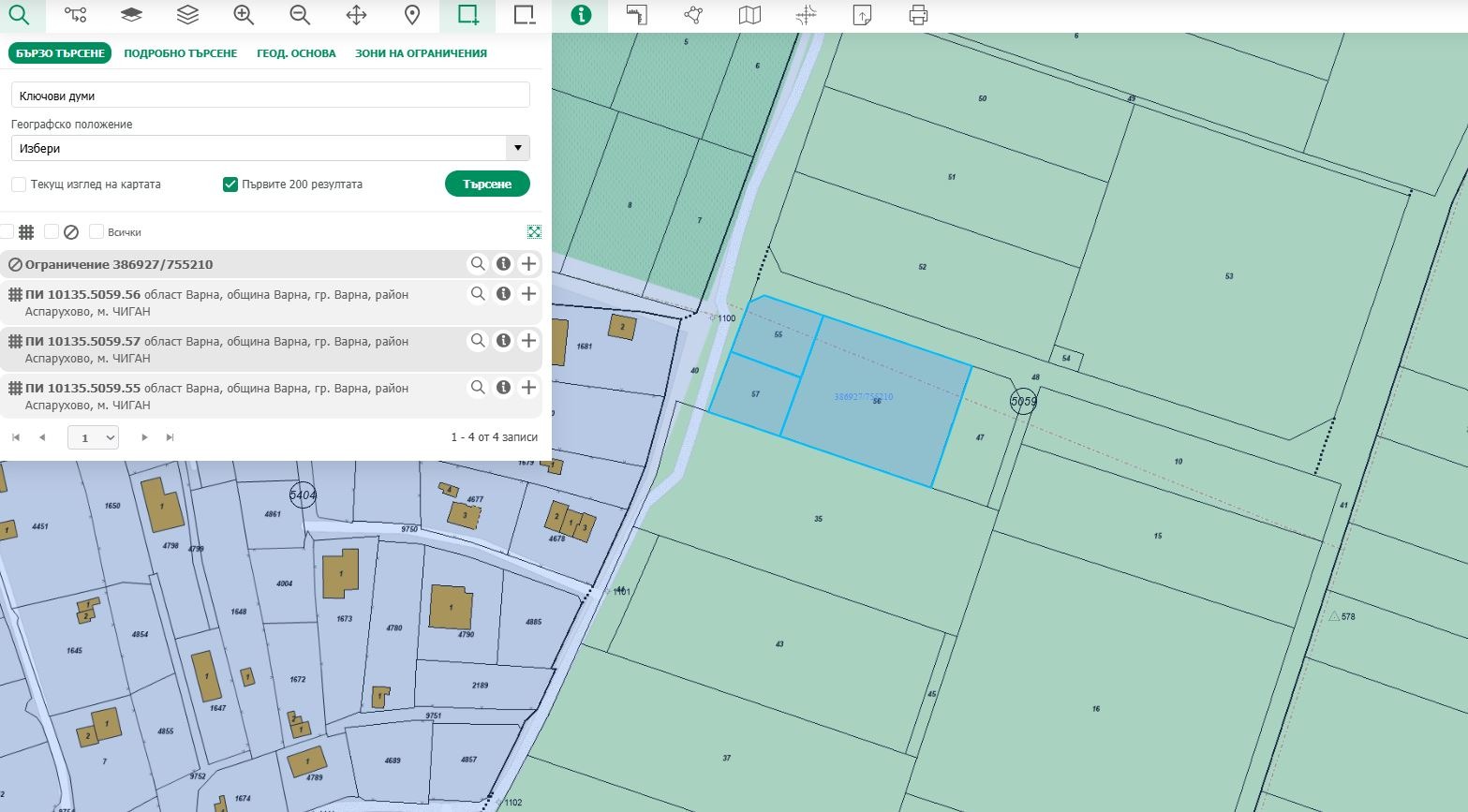The width and height of the screenshot is (1468, 812).
Task: Open the stacked layers panel icon
Action: pyautogui.click(x=187, y=15)
